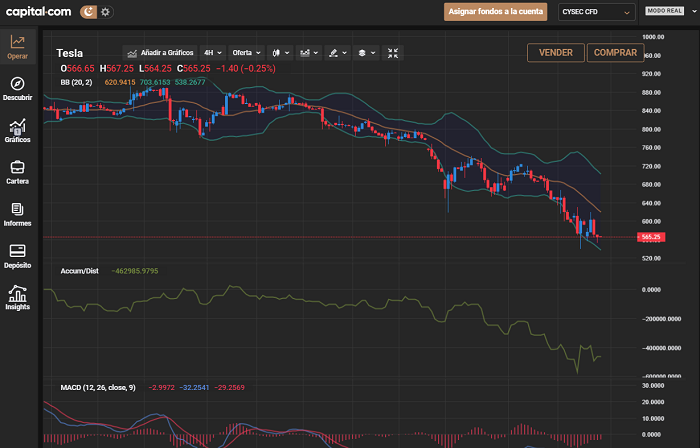This screenshot has height=448, width=700.
Task: Click the VENDER sell button
Action: [556, 53]
